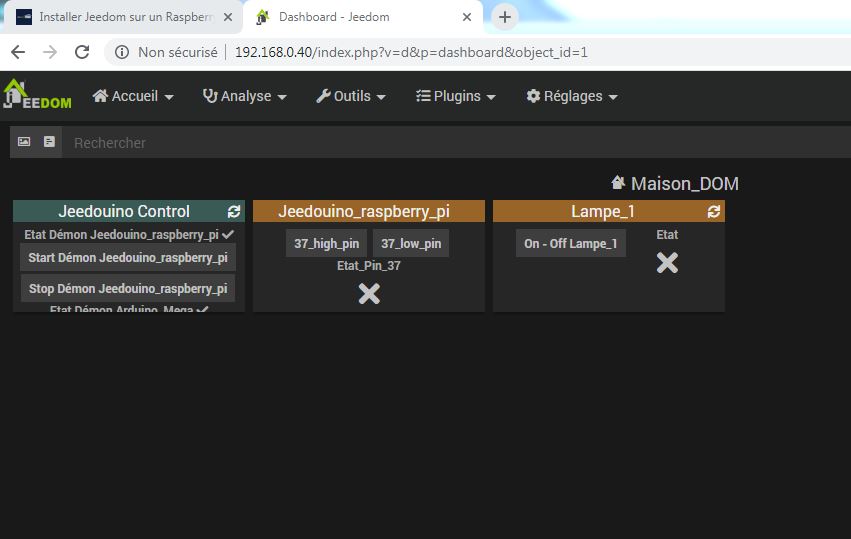
Task: Select the Dashboard - Jeedom browser tab
Action: point(361,17)
